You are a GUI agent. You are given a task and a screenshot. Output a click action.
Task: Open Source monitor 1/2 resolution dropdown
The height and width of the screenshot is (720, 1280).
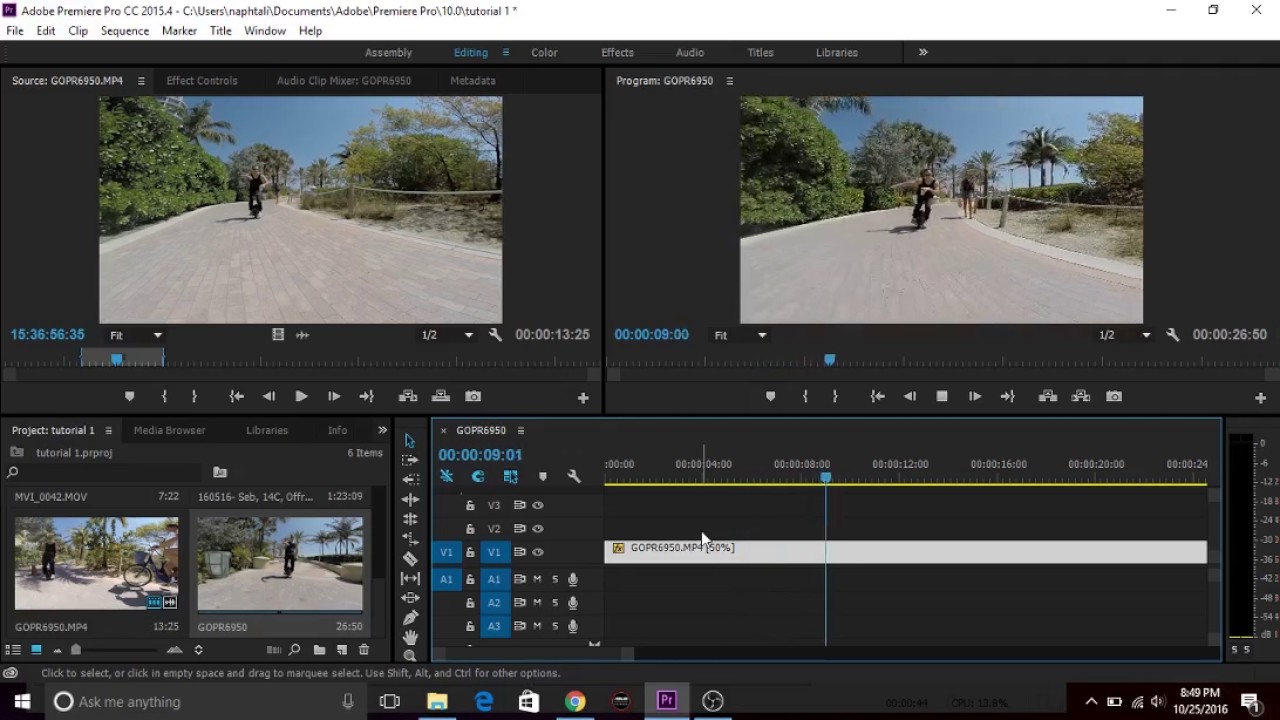(x=446, y=335)
